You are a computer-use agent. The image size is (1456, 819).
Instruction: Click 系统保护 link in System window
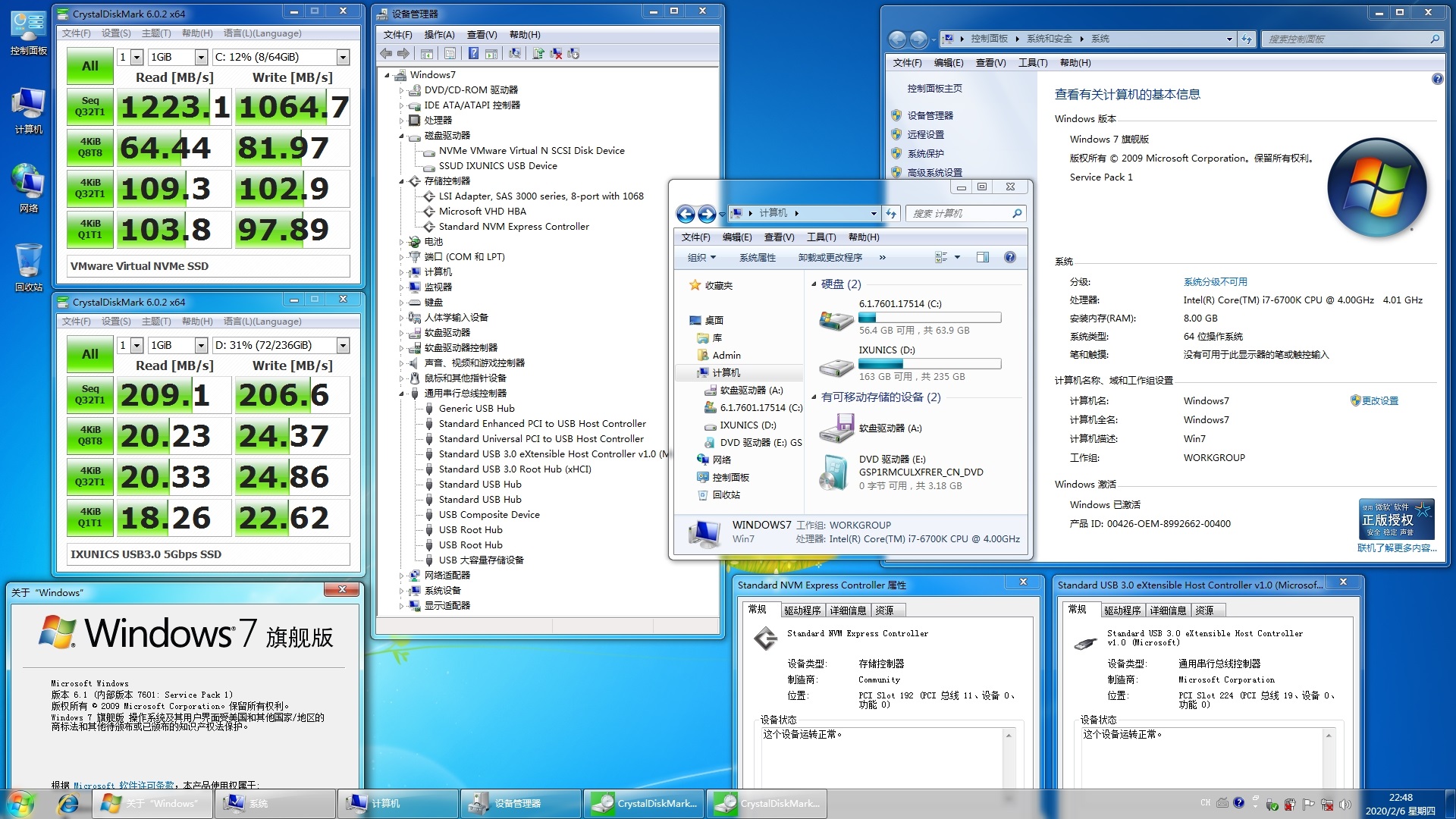[x=926, y=153]
